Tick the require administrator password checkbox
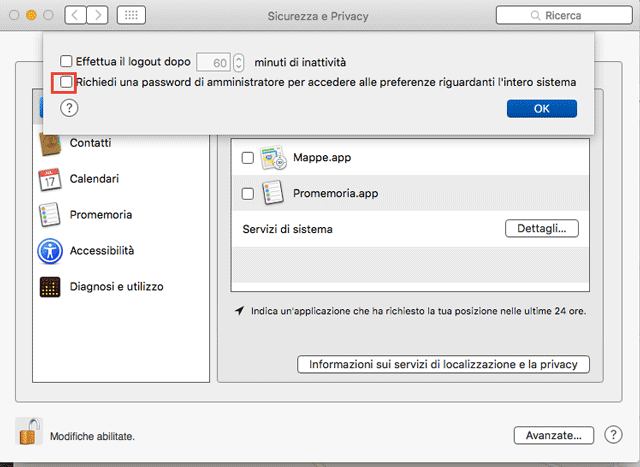The width and height of the screenshot is (640, 467). pos(66,82)
